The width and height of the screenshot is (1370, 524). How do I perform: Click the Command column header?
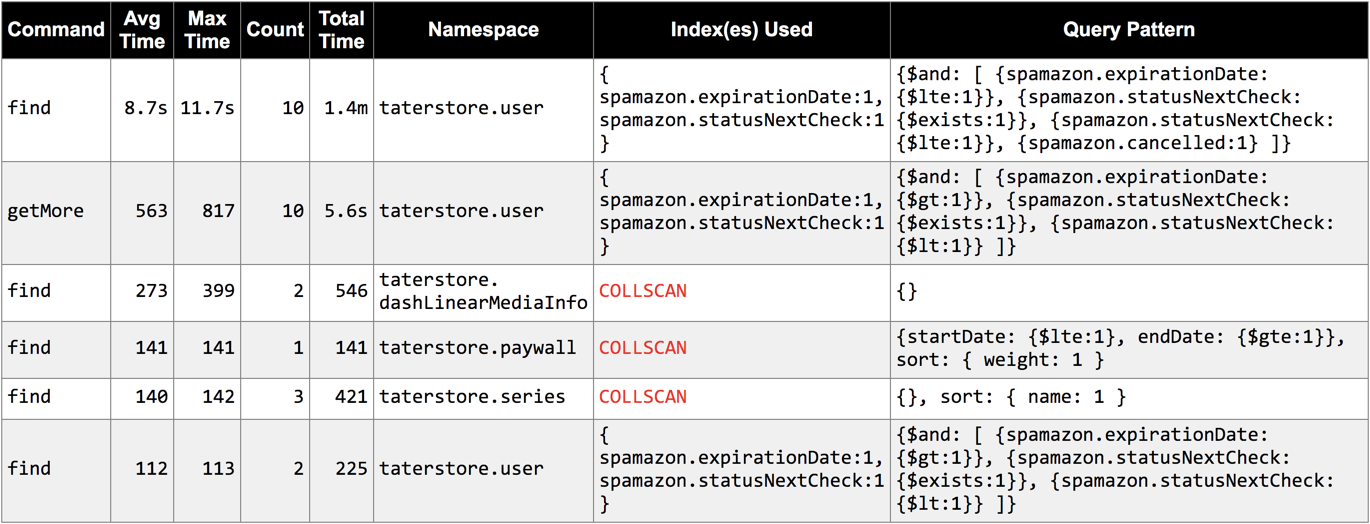tap(56, 30)
